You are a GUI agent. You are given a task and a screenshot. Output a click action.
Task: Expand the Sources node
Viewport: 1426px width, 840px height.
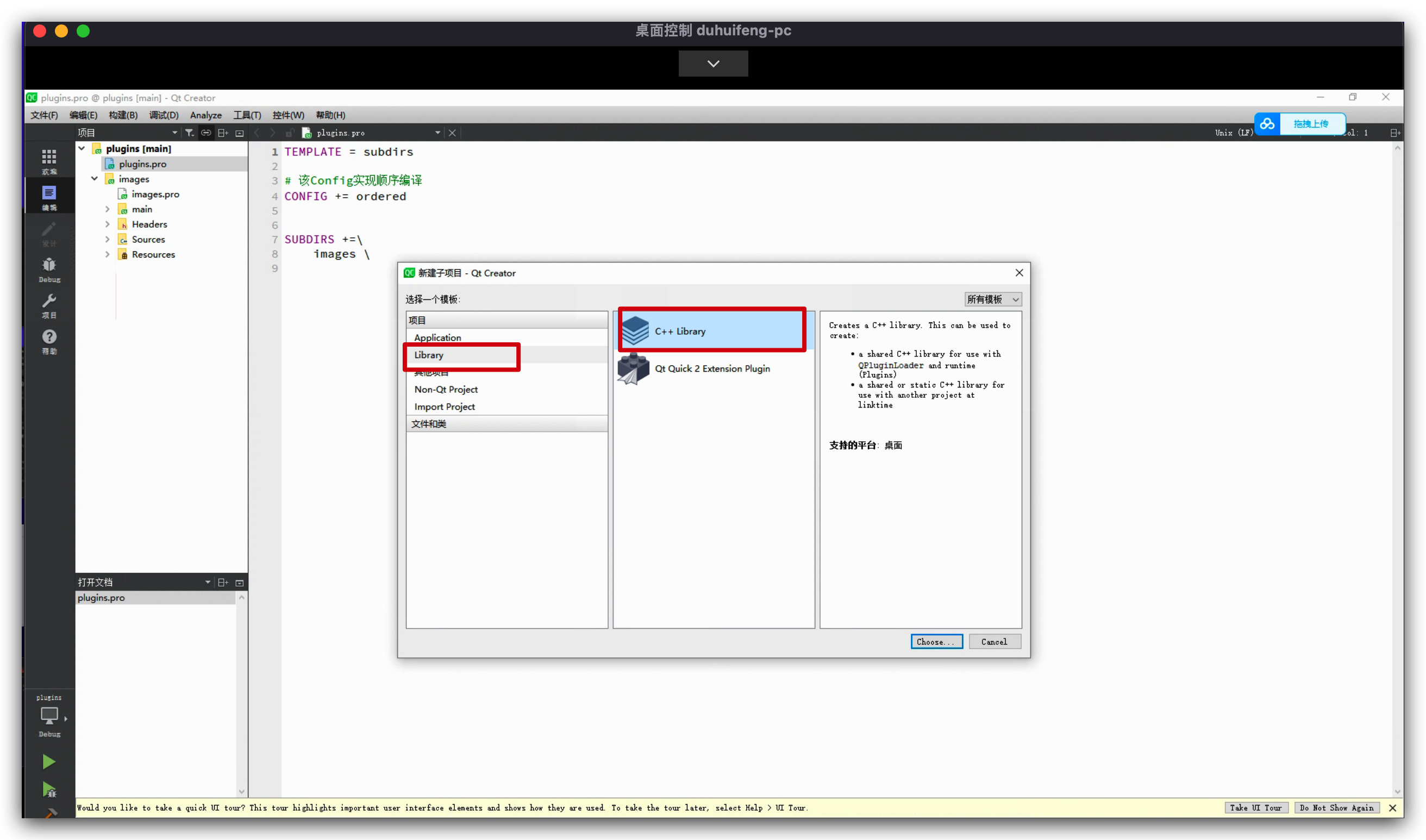tap(107, 240)
